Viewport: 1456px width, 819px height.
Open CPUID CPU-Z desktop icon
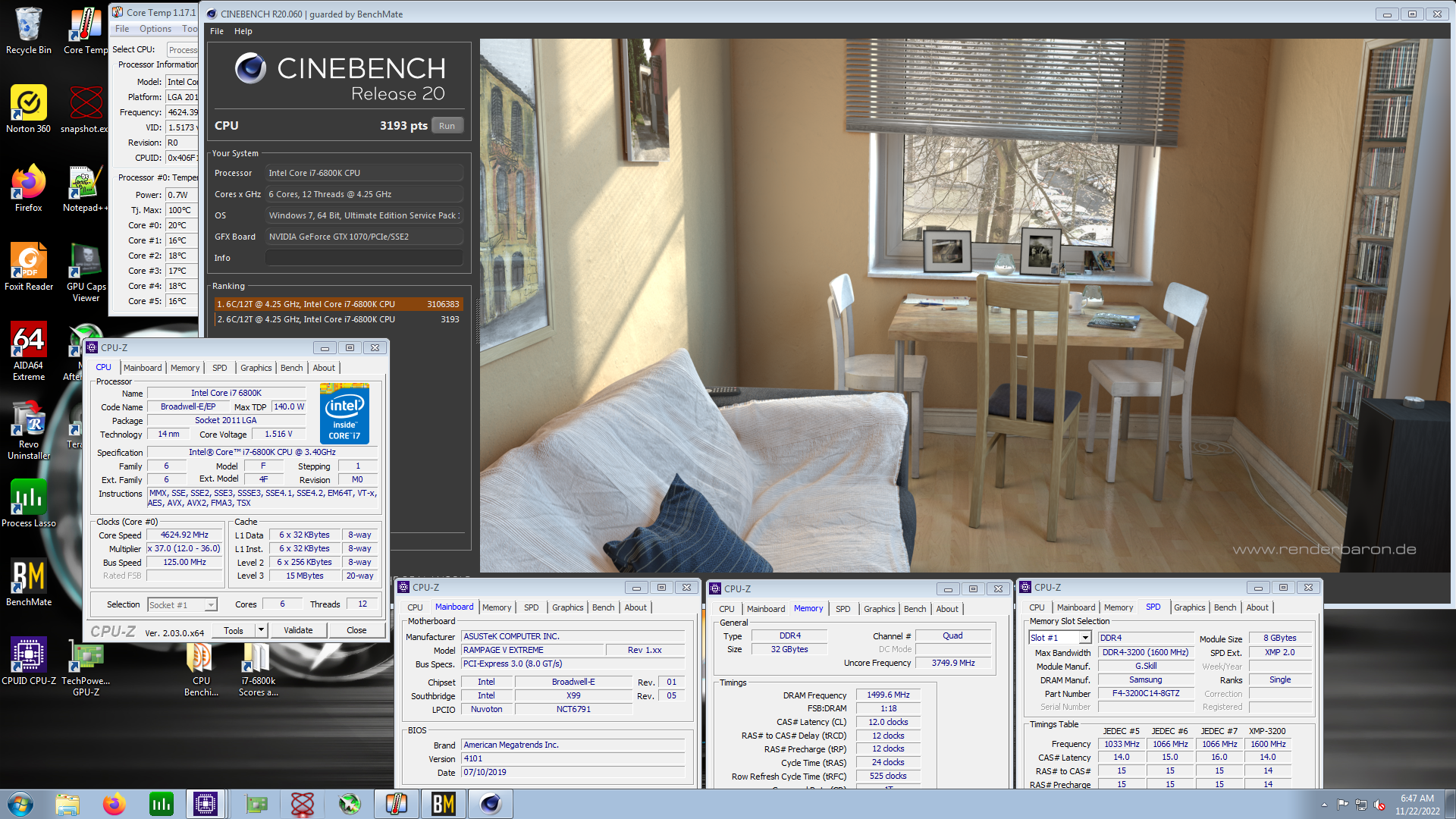[x=28, y=661]
